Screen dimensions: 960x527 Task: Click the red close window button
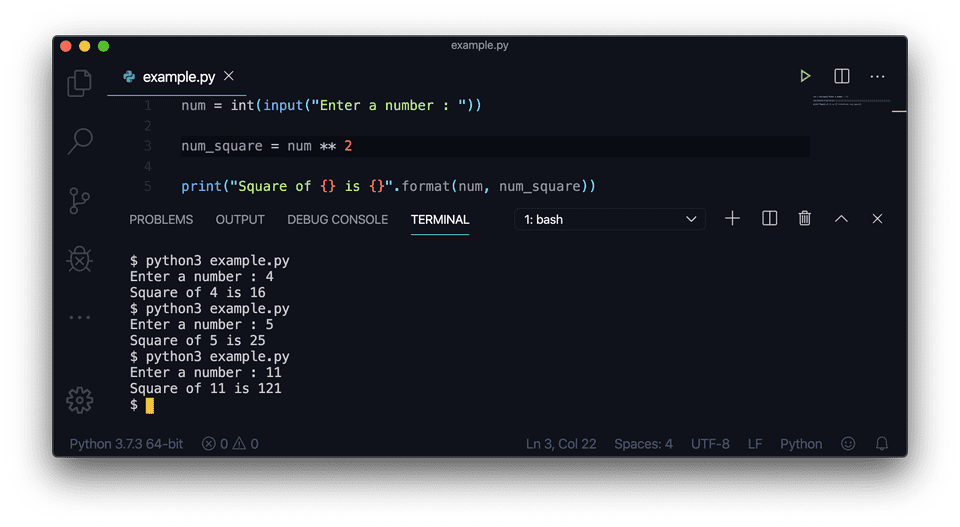(x=66, y=46)
